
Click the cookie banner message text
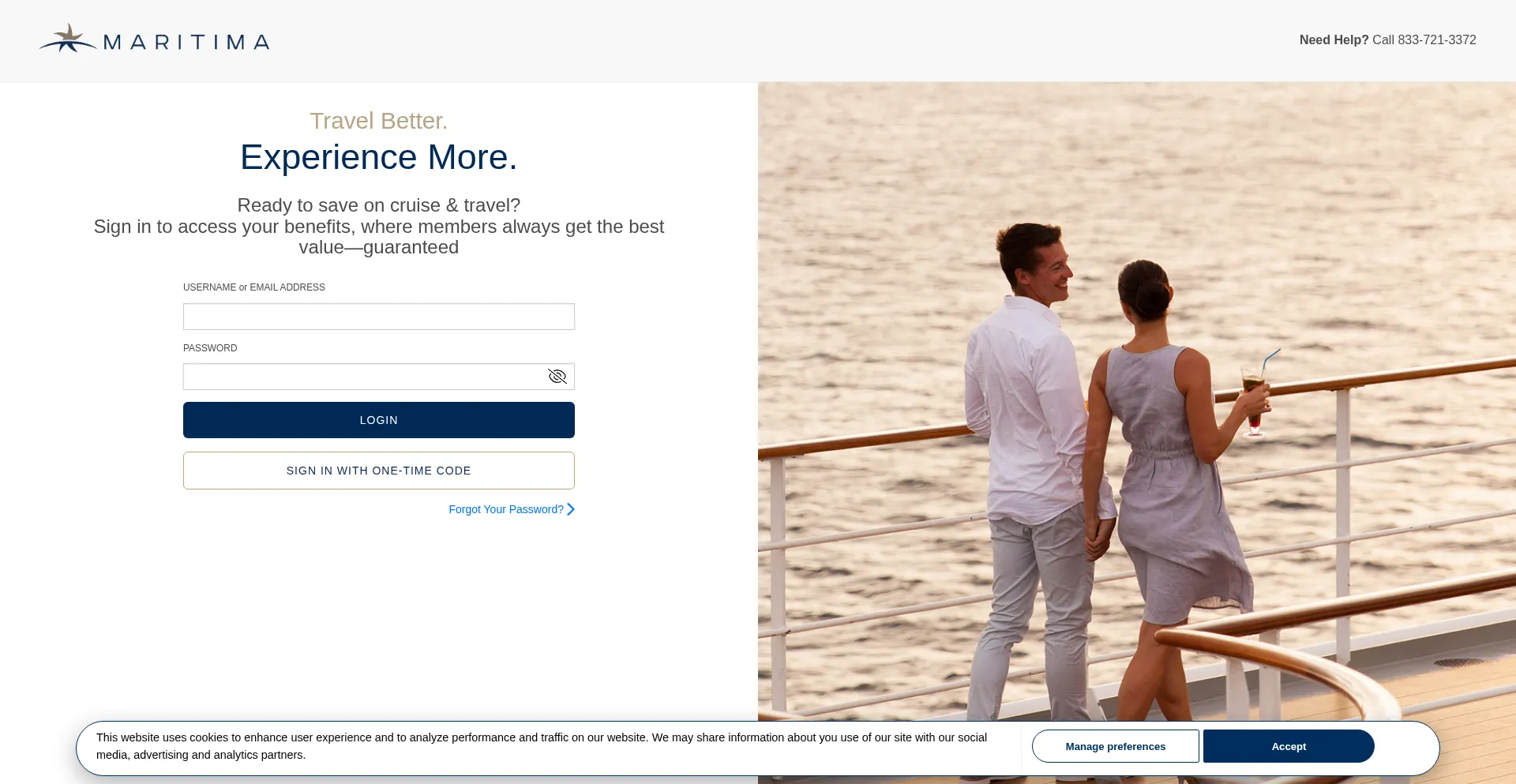coord(541,746)
